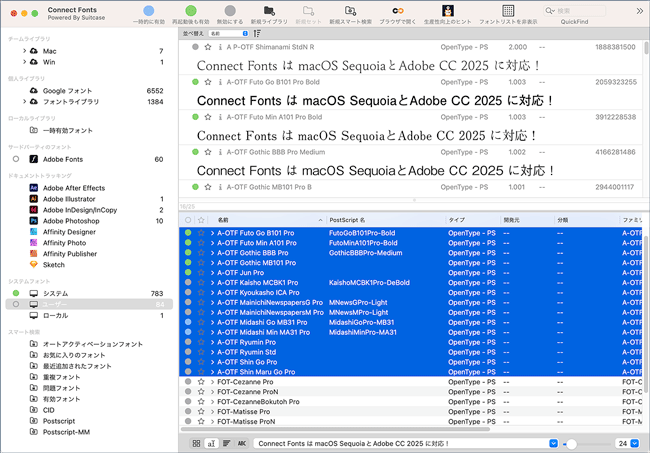Toggle activation of A-OTF Midashi Go MB31 Pro row
650x453 pixels.
pyautogui.click(x=188, y=322)
